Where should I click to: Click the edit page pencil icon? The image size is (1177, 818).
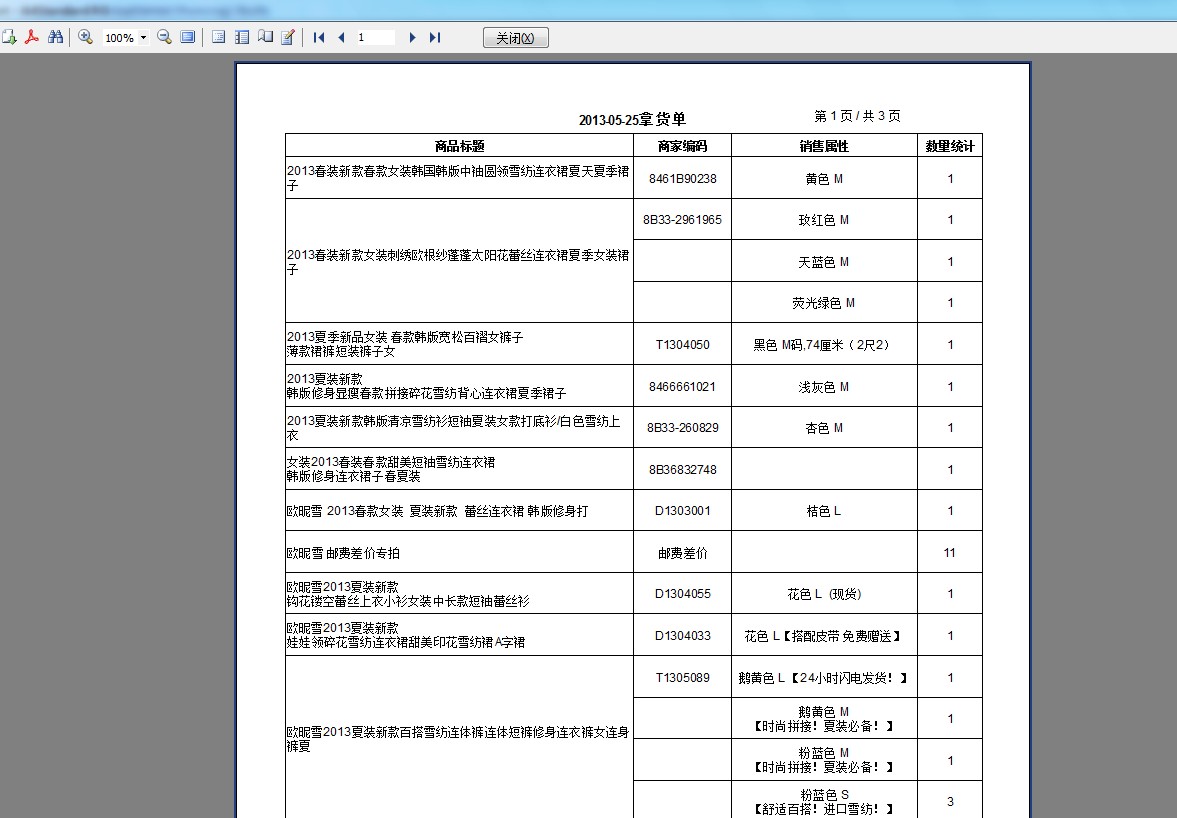(x=287, y=37)
